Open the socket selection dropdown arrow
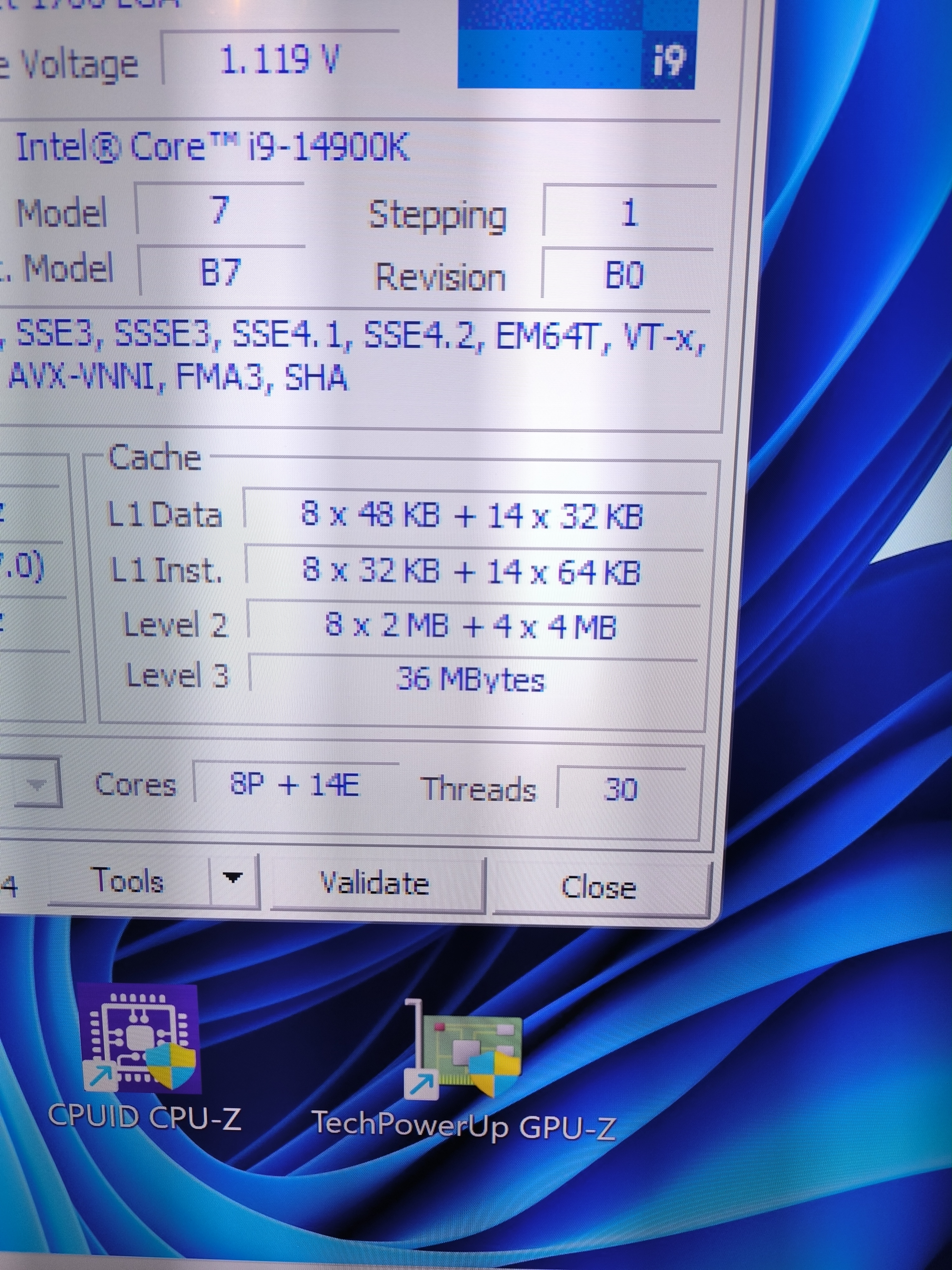The height and width of the screenshot is (1270, 952). tap(37, 784)
